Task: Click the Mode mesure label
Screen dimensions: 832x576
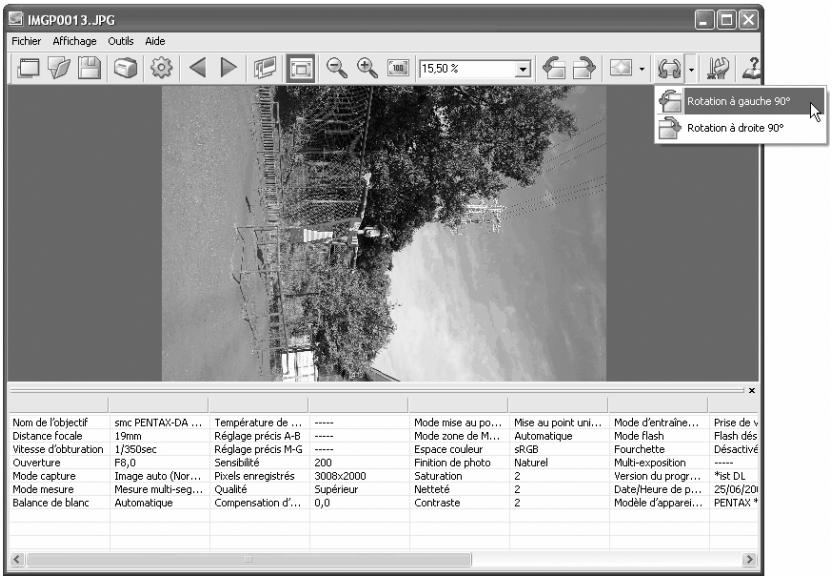Action: 43,489
